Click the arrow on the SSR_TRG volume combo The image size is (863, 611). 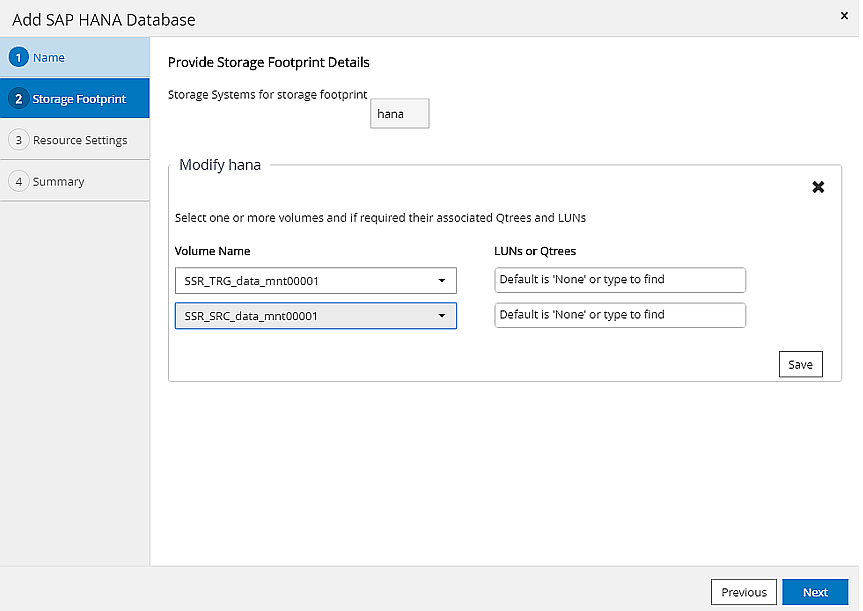click(x=442, y=281)
